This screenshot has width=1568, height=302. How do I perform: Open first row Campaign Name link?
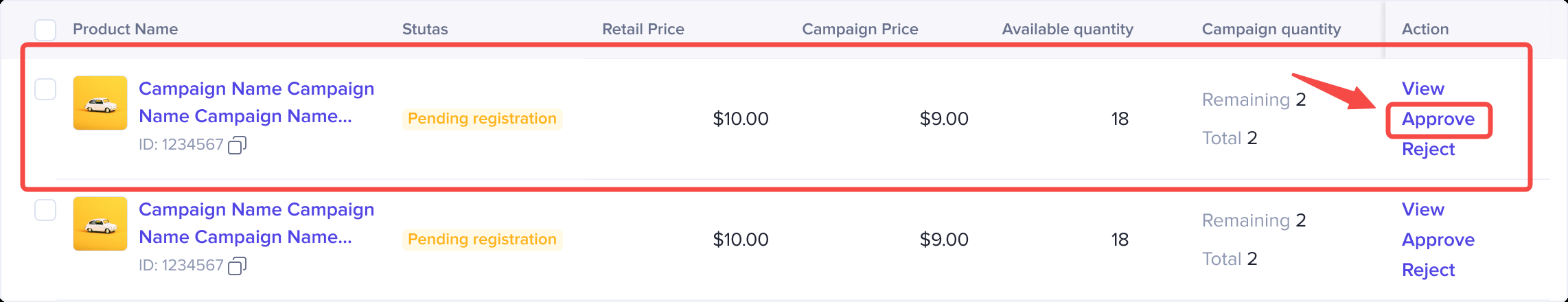tap(256, 102)
